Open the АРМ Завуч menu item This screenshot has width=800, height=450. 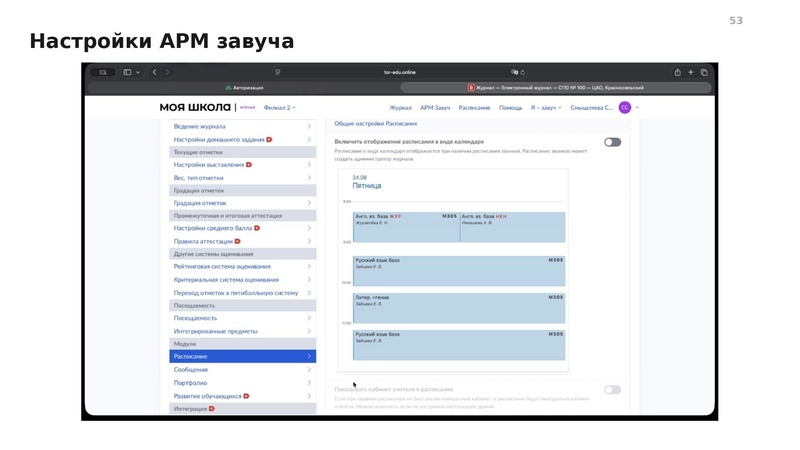point(435,108)
